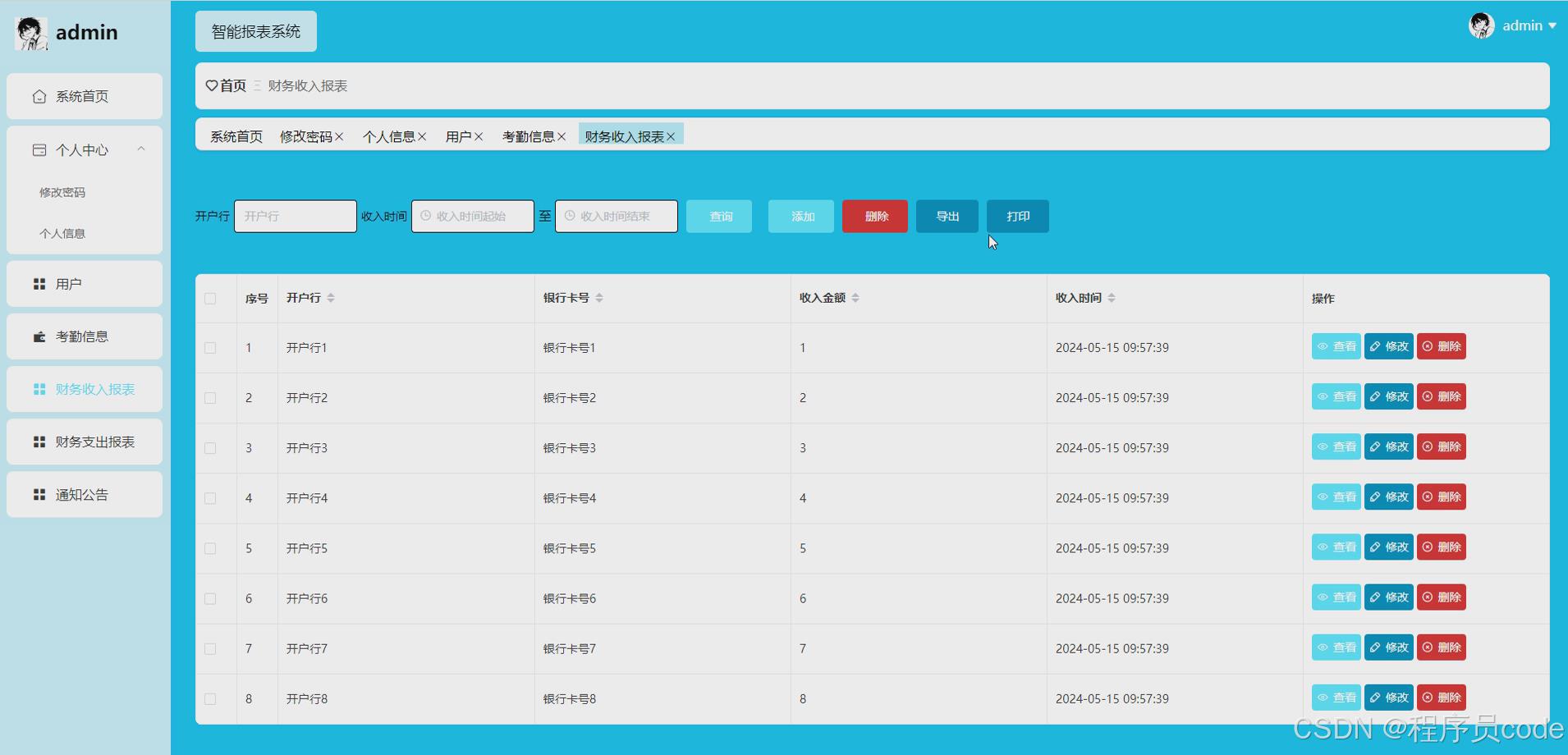Click the heart icon beside 首页 breadcrumb
This screenshot has height=755, width=1568.
(x=212, y=85)
